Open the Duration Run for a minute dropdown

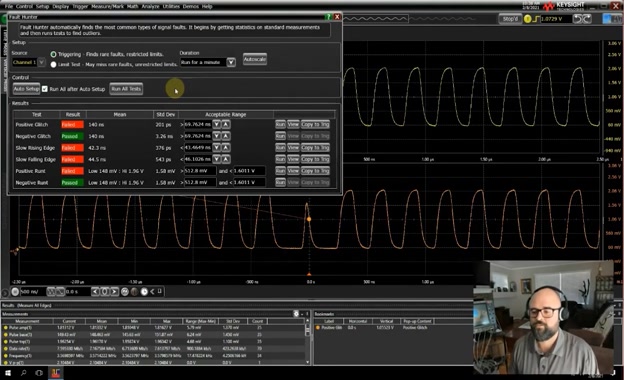pos(231,62)
